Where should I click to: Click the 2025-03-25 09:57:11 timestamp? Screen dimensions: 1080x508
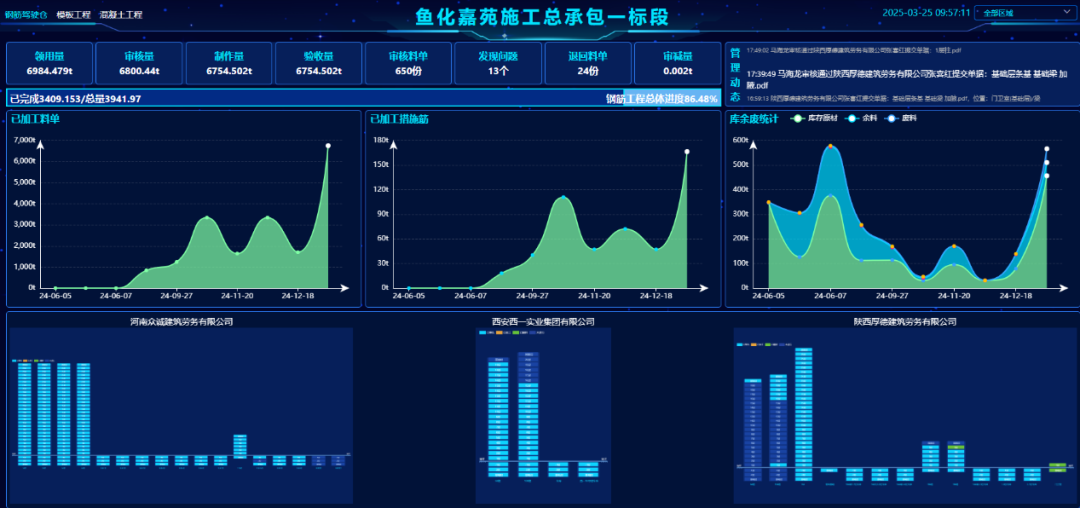coord(926,12)
